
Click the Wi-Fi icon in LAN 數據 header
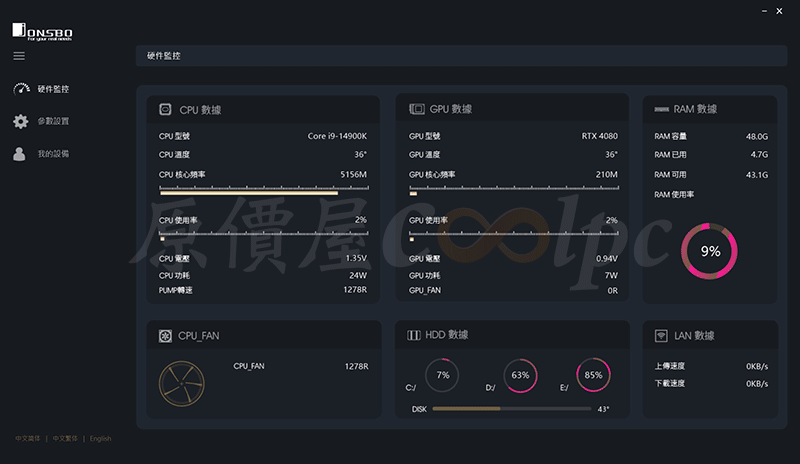tap(661, 336)
